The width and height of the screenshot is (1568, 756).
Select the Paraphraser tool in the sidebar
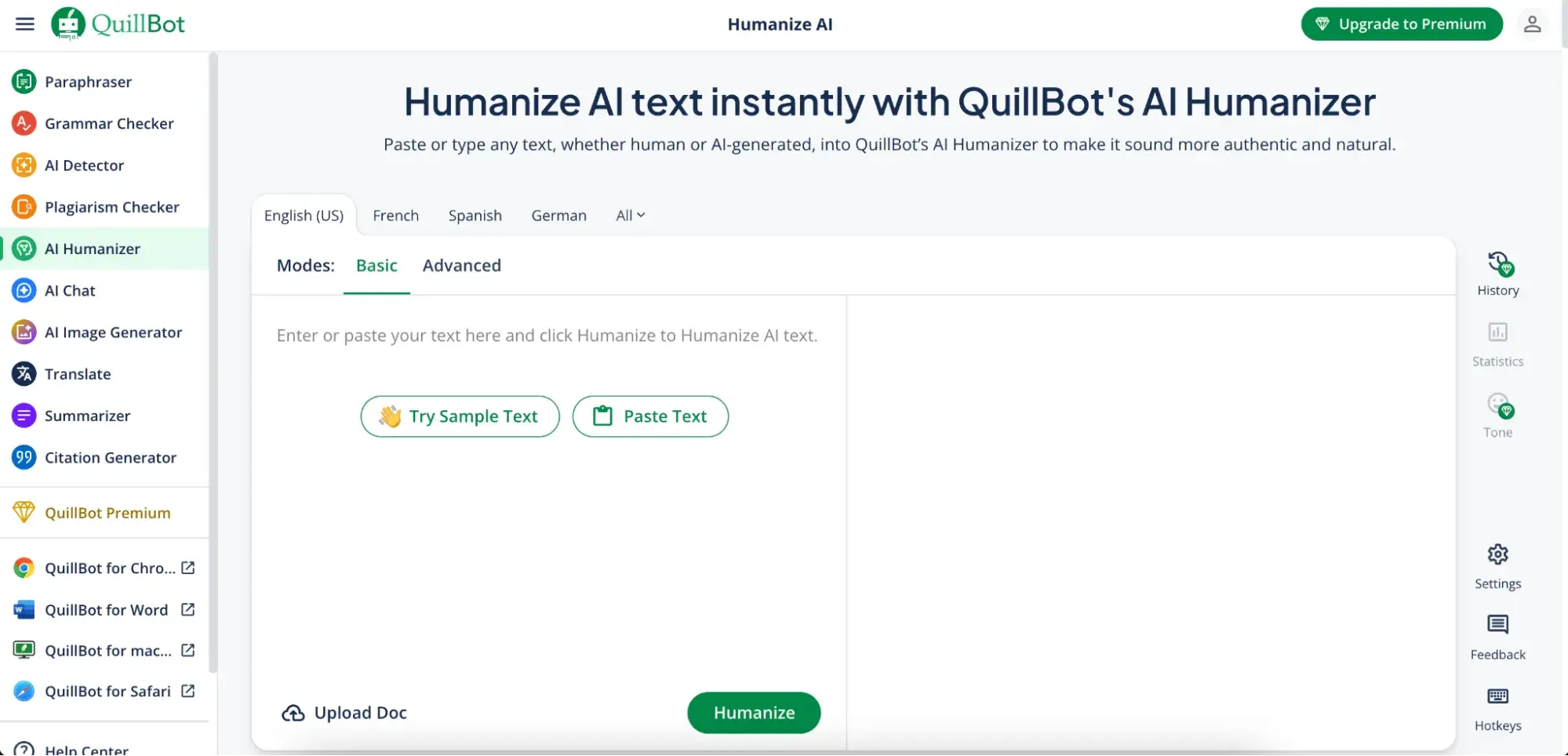86,82
